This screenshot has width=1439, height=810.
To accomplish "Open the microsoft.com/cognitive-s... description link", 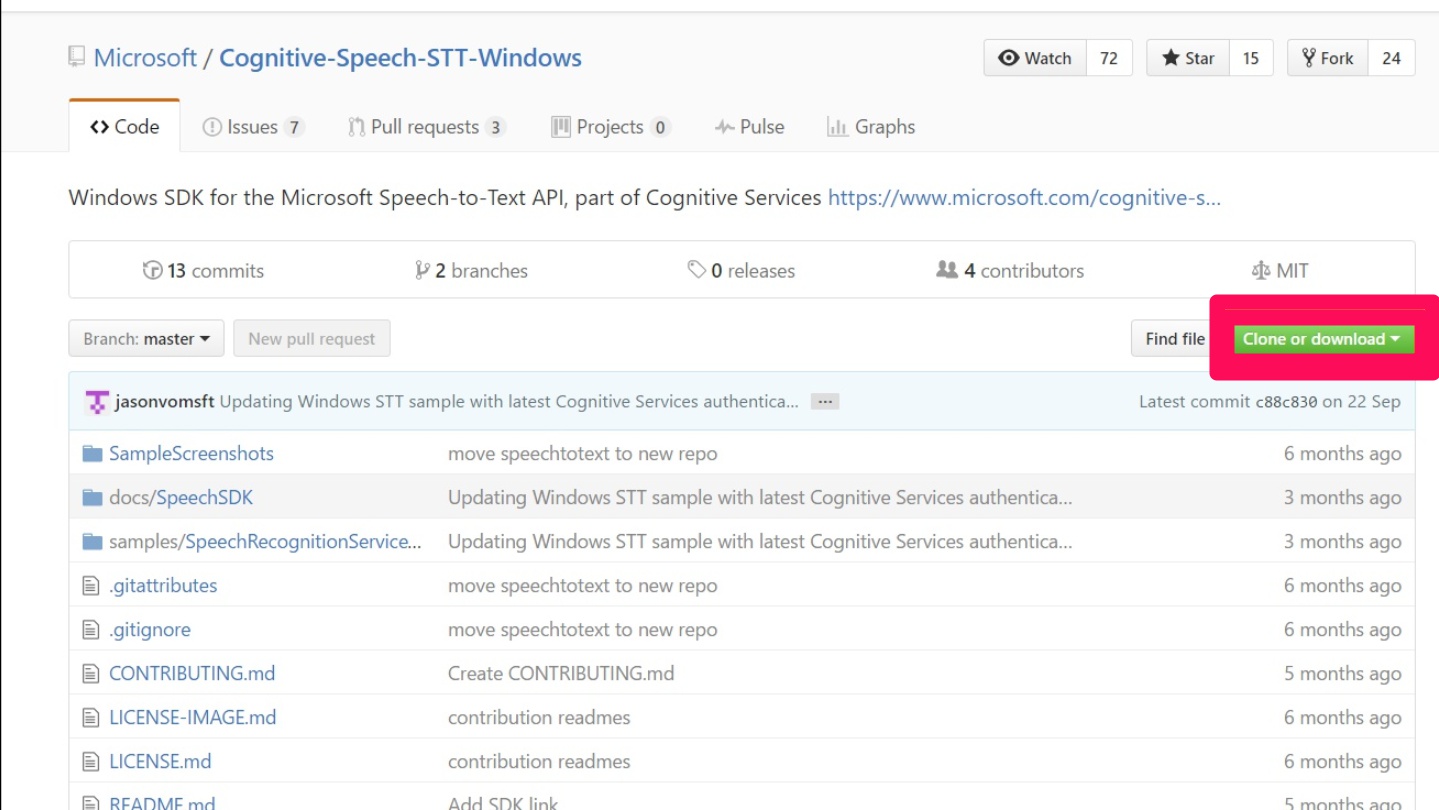I will click(1025, 198).
